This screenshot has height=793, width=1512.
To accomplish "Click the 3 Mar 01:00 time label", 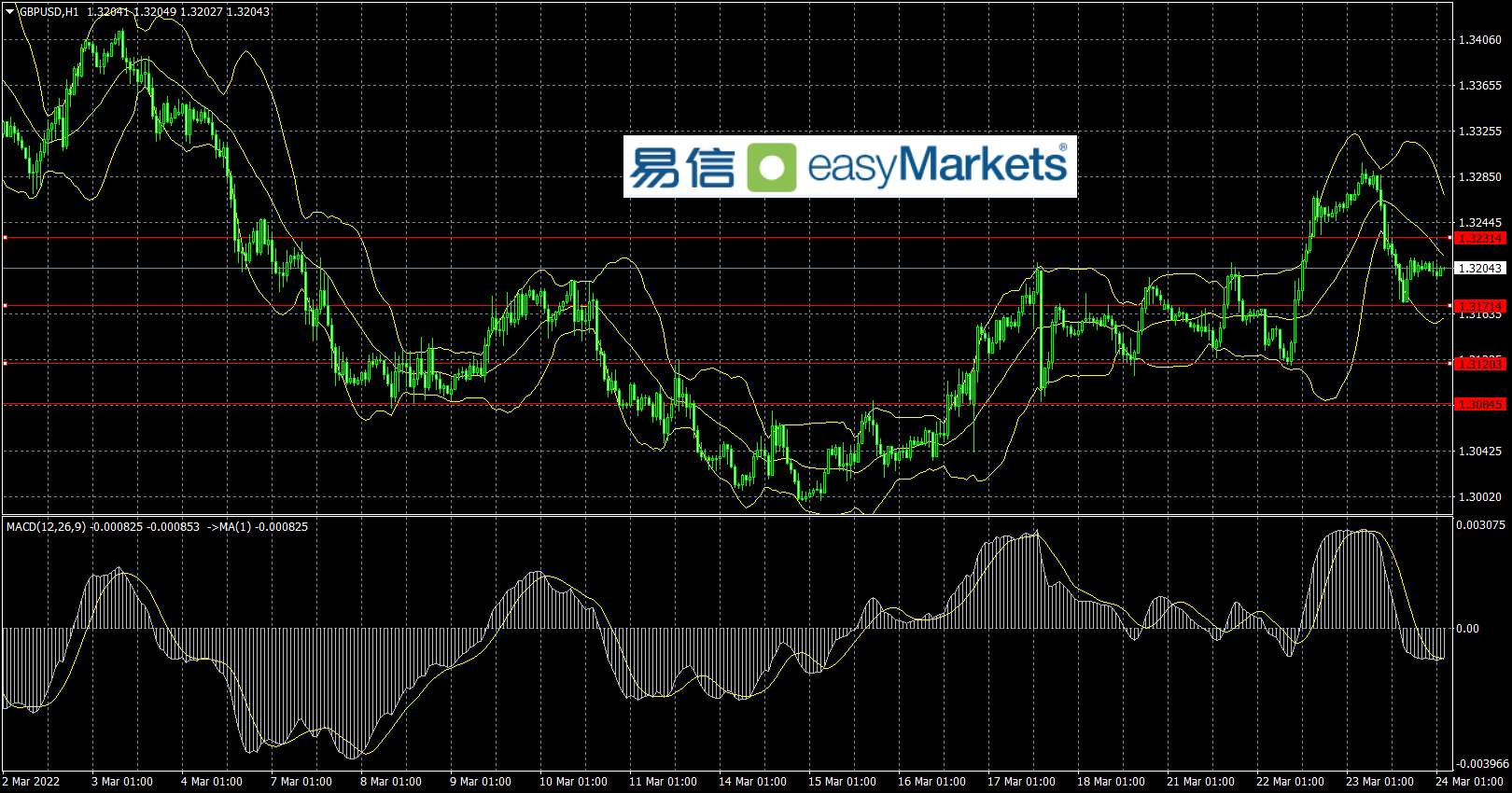I will (x=122, y=782).
